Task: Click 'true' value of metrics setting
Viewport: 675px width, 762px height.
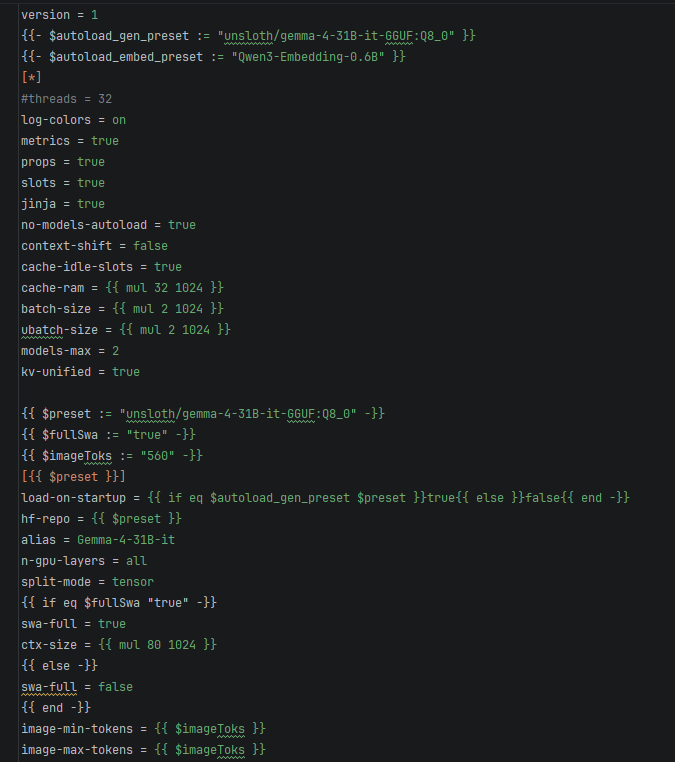Action: click(x=105, y=141)
